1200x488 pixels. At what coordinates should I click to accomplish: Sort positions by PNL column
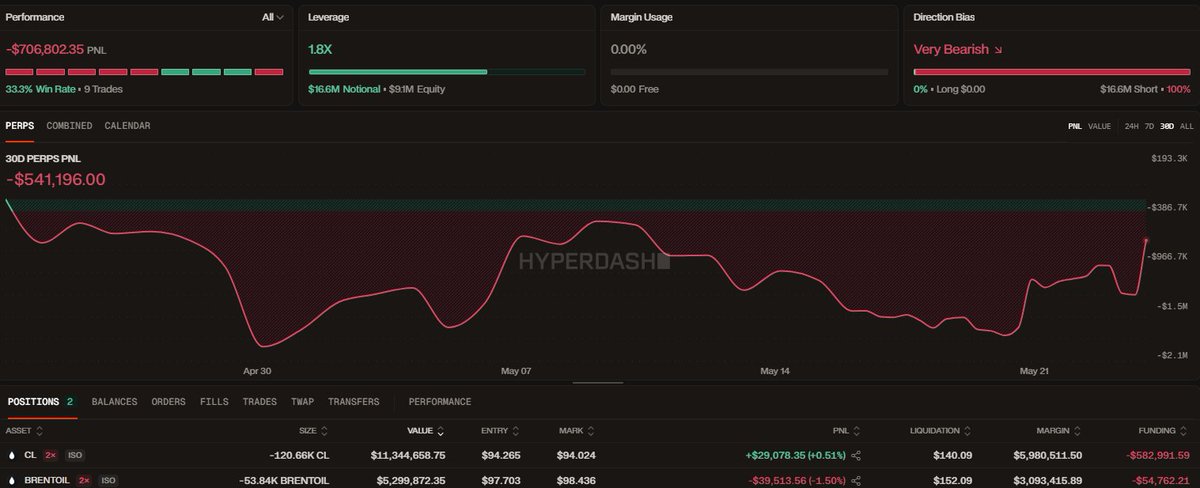click(x=848, y=431)
